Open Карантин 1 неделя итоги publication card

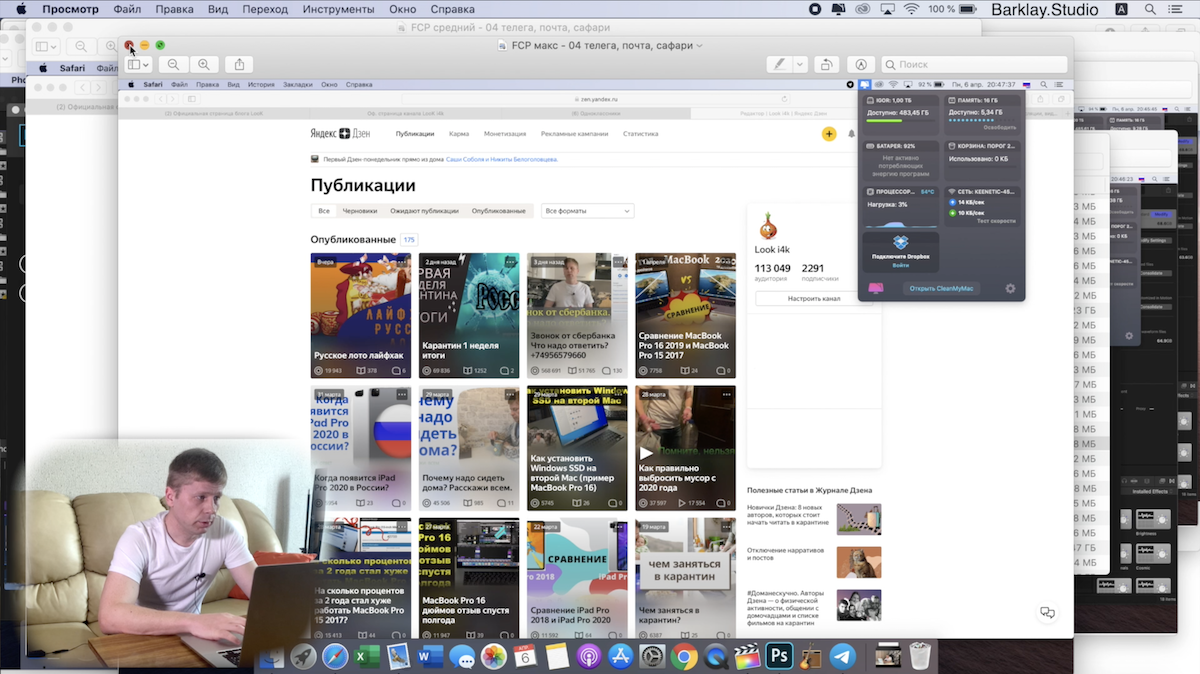tap(469, 315)
